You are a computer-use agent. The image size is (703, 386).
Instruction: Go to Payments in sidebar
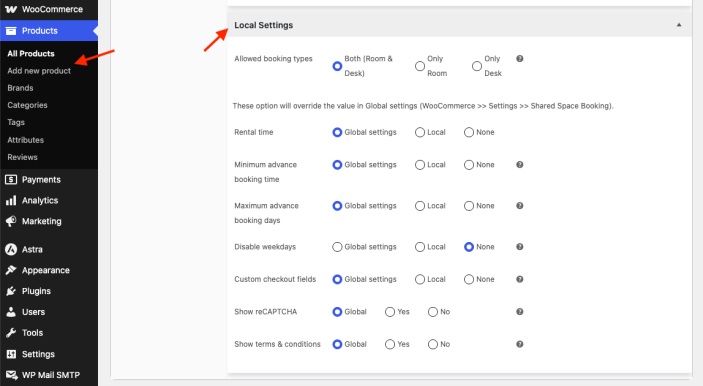pos(41,180)
